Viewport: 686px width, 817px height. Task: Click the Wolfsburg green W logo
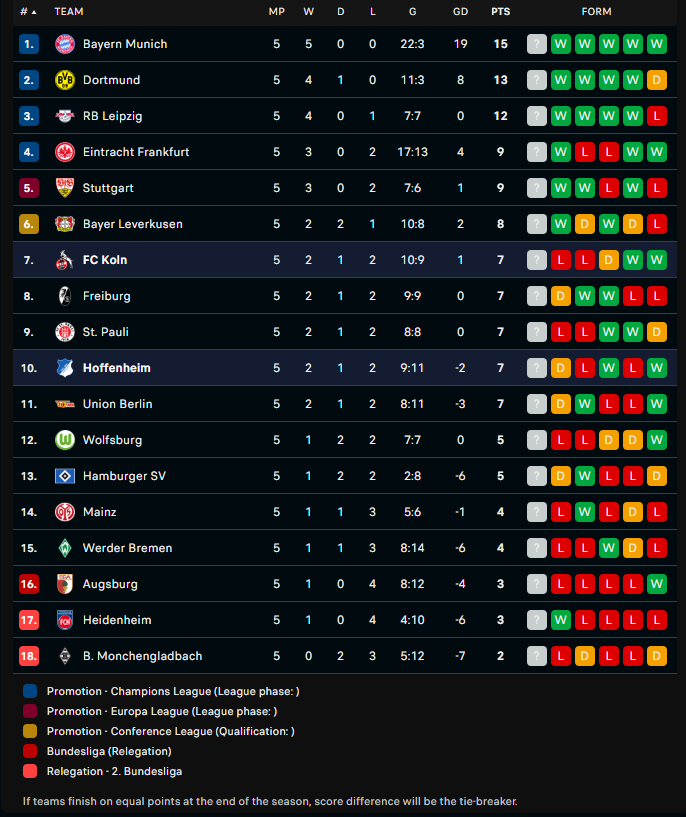coord(65,440)
